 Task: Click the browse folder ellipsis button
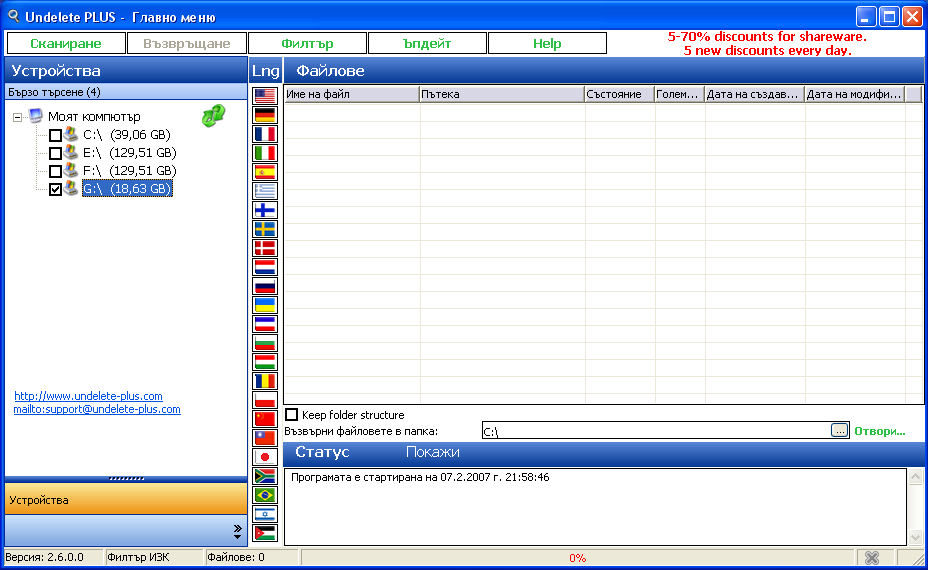coord(839,430)
